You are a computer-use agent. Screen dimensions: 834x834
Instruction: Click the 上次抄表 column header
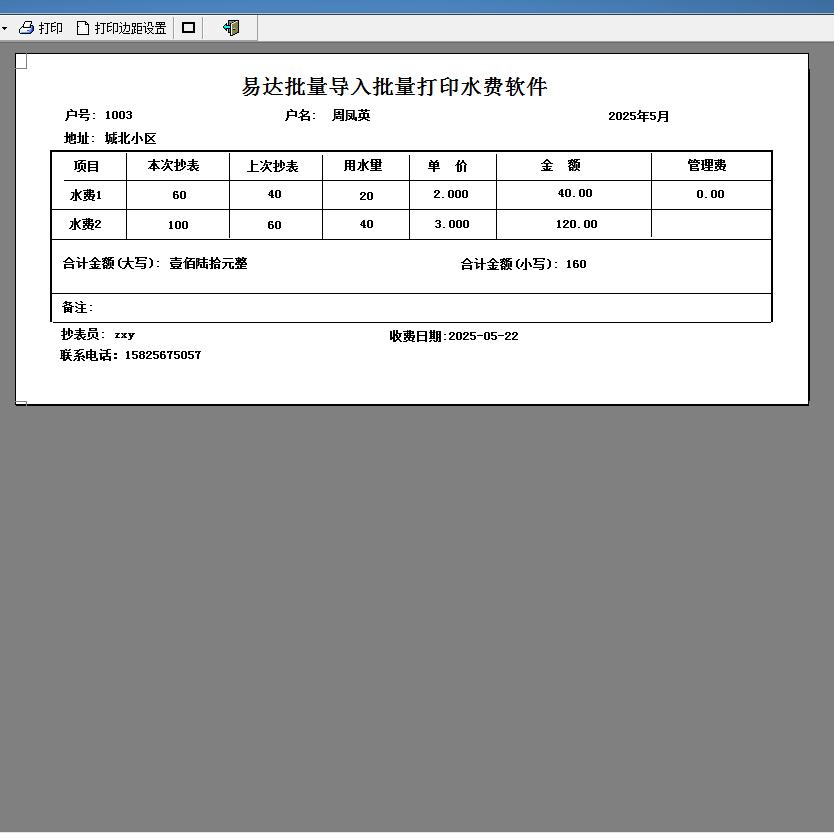click(272, 166)
